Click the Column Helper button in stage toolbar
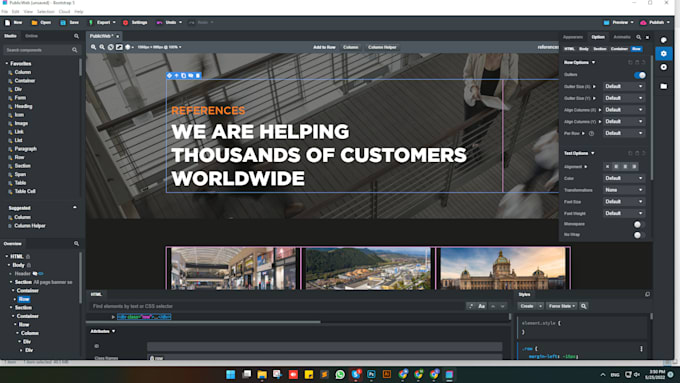Image resolution: width=680 pixels, height=383 pixels. coord(382,47)
